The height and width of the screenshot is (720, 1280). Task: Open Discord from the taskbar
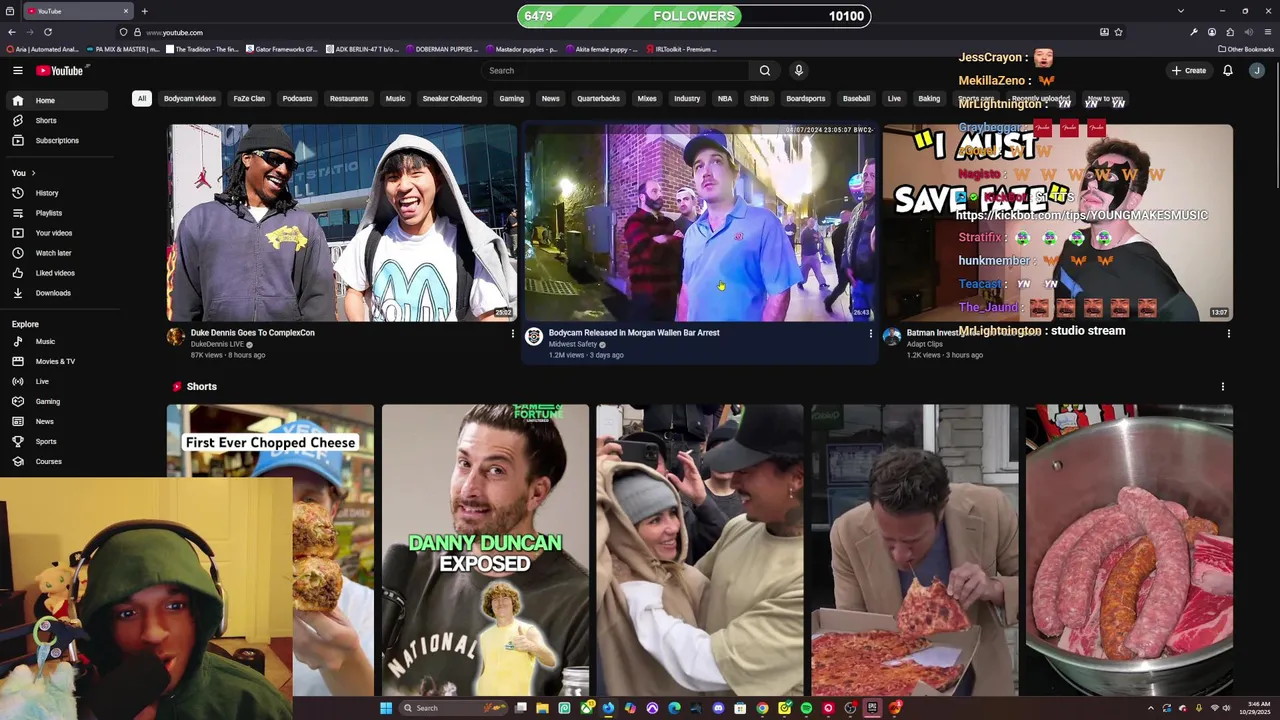[x=718, y=708]
